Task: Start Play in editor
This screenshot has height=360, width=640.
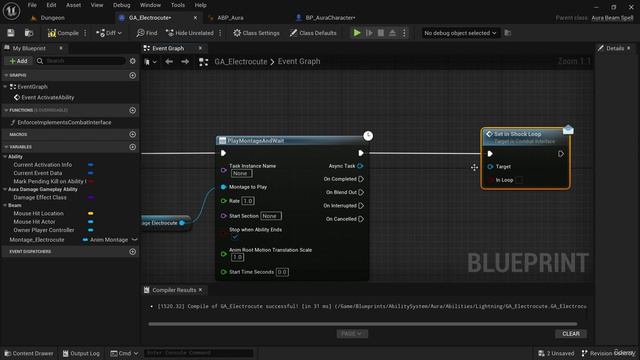Action: [357, 33]
